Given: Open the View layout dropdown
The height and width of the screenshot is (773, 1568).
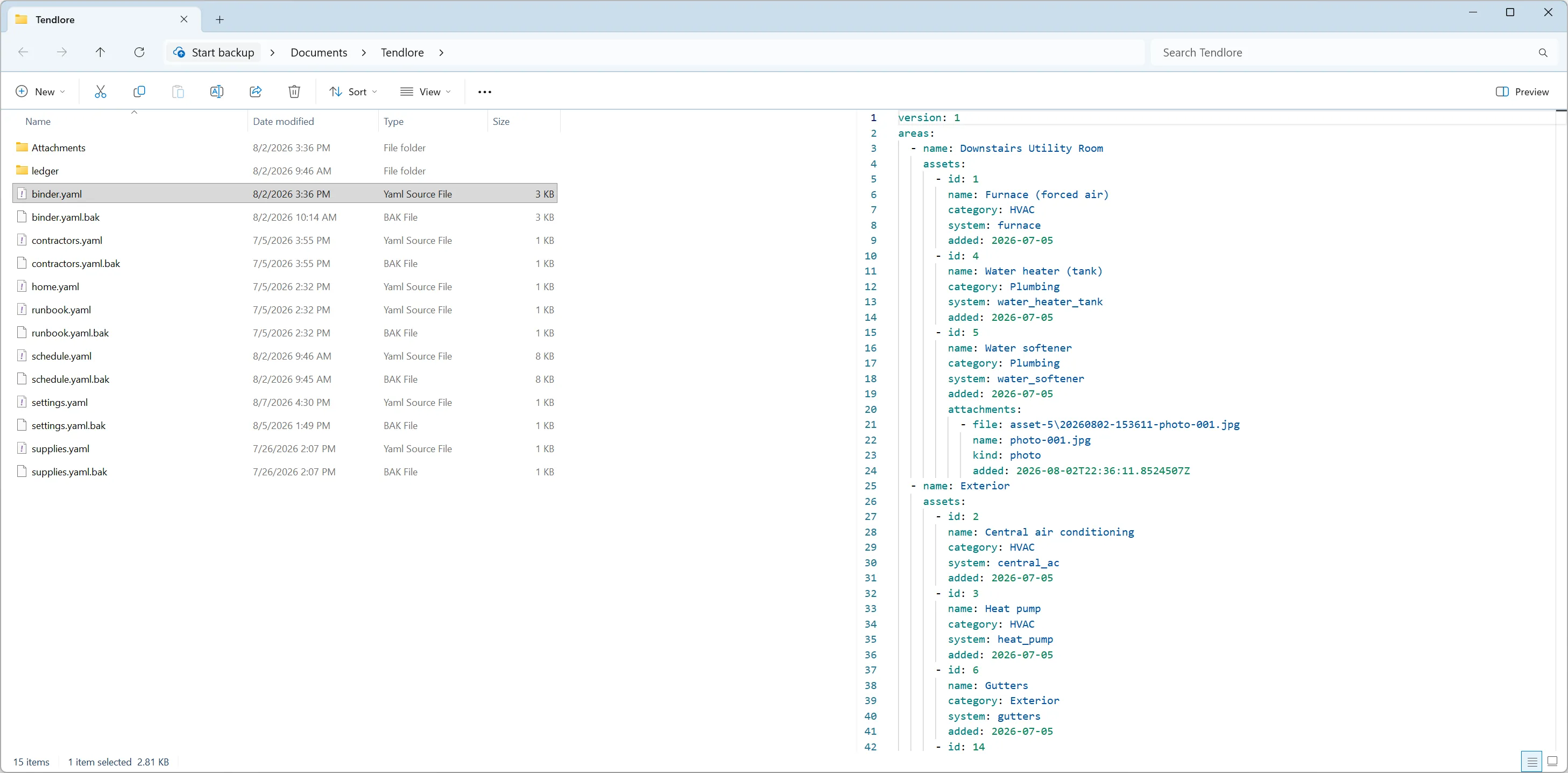Looking at the screenshot, I should click(426, 92).
